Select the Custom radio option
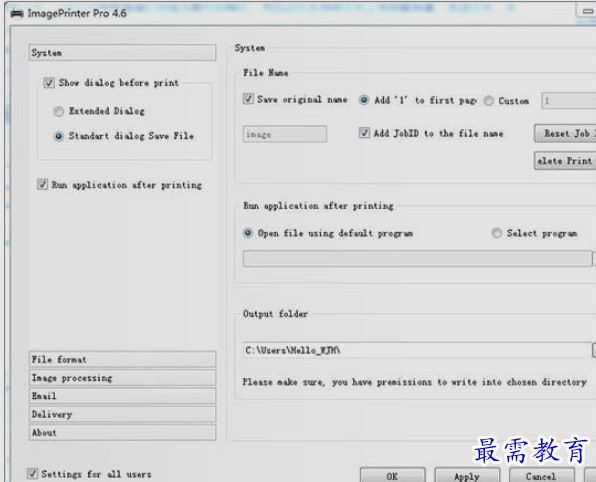This screenshot has width=596, height=482. 488,101
